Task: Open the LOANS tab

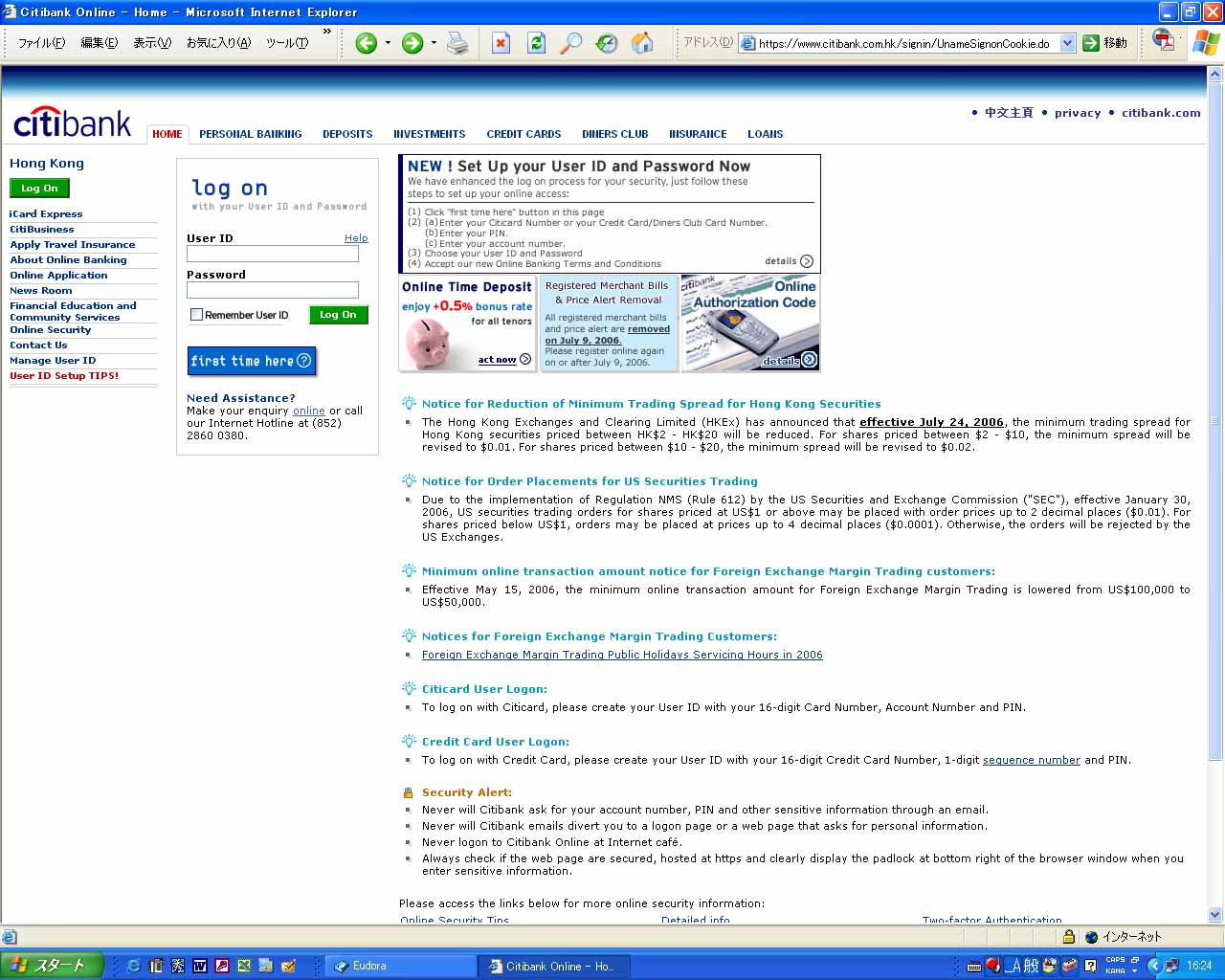Action: click(766, 134)
